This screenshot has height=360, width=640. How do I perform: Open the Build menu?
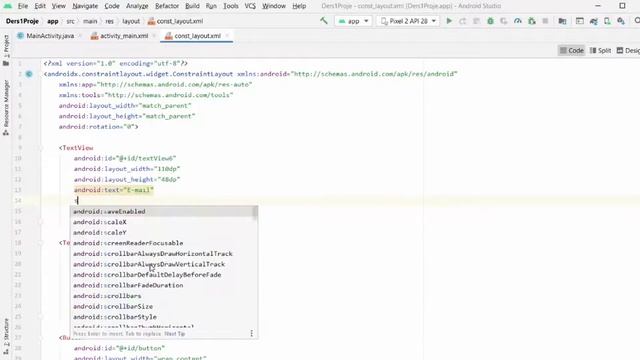tap(192, 6)
